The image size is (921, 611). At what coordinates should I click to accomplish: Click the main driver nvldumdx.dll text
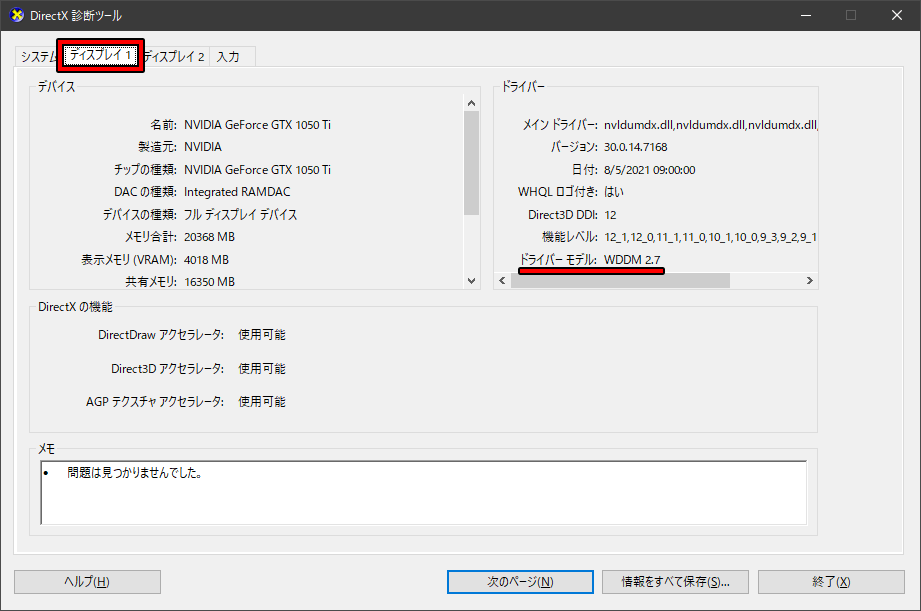(711, 125)
